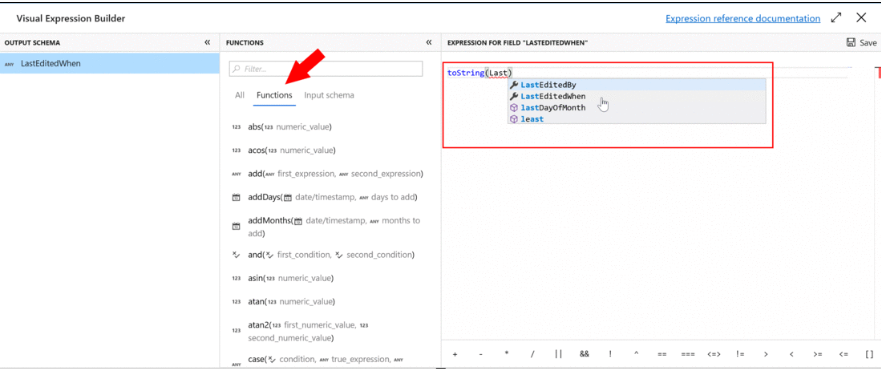Choose LastEditedBy from autocomplete list

636,85
